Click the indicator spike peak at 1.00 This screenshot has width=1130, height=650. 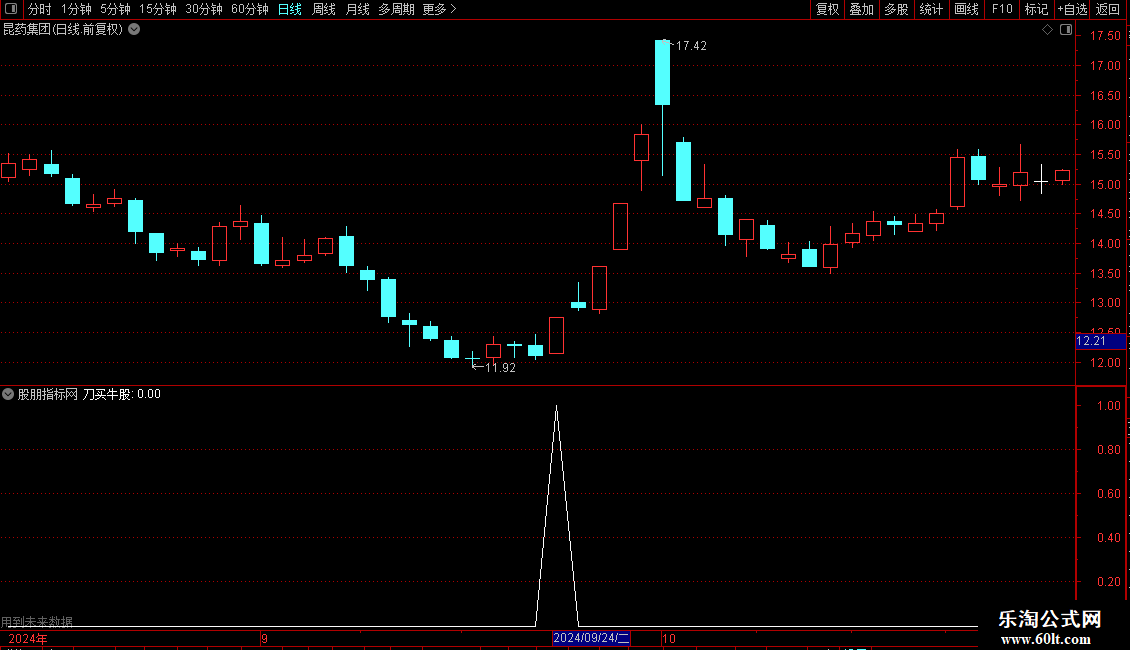click(556, 406)
